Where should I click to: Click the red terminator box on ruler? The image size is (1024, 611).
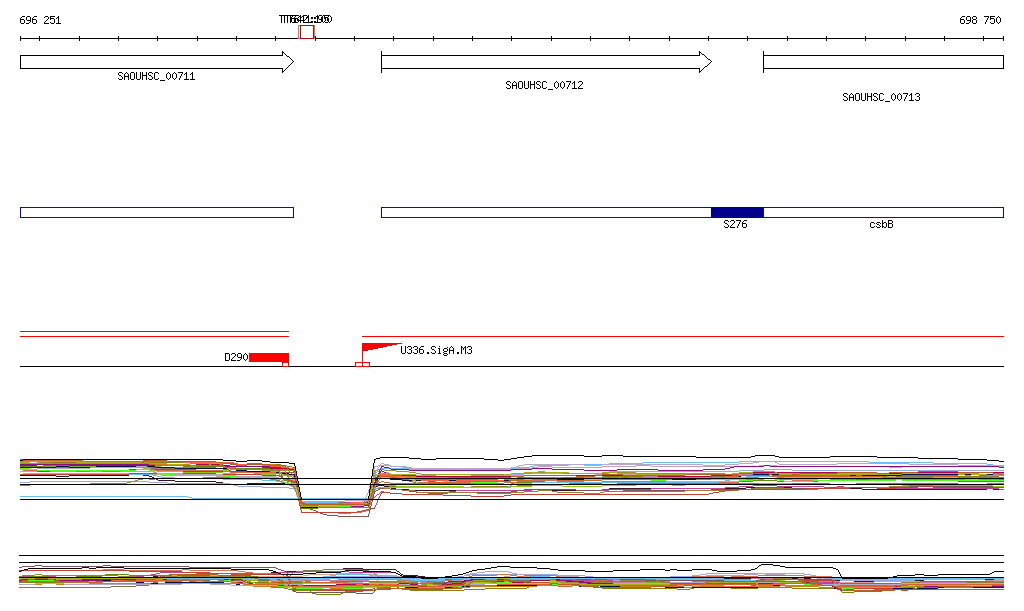306,32
